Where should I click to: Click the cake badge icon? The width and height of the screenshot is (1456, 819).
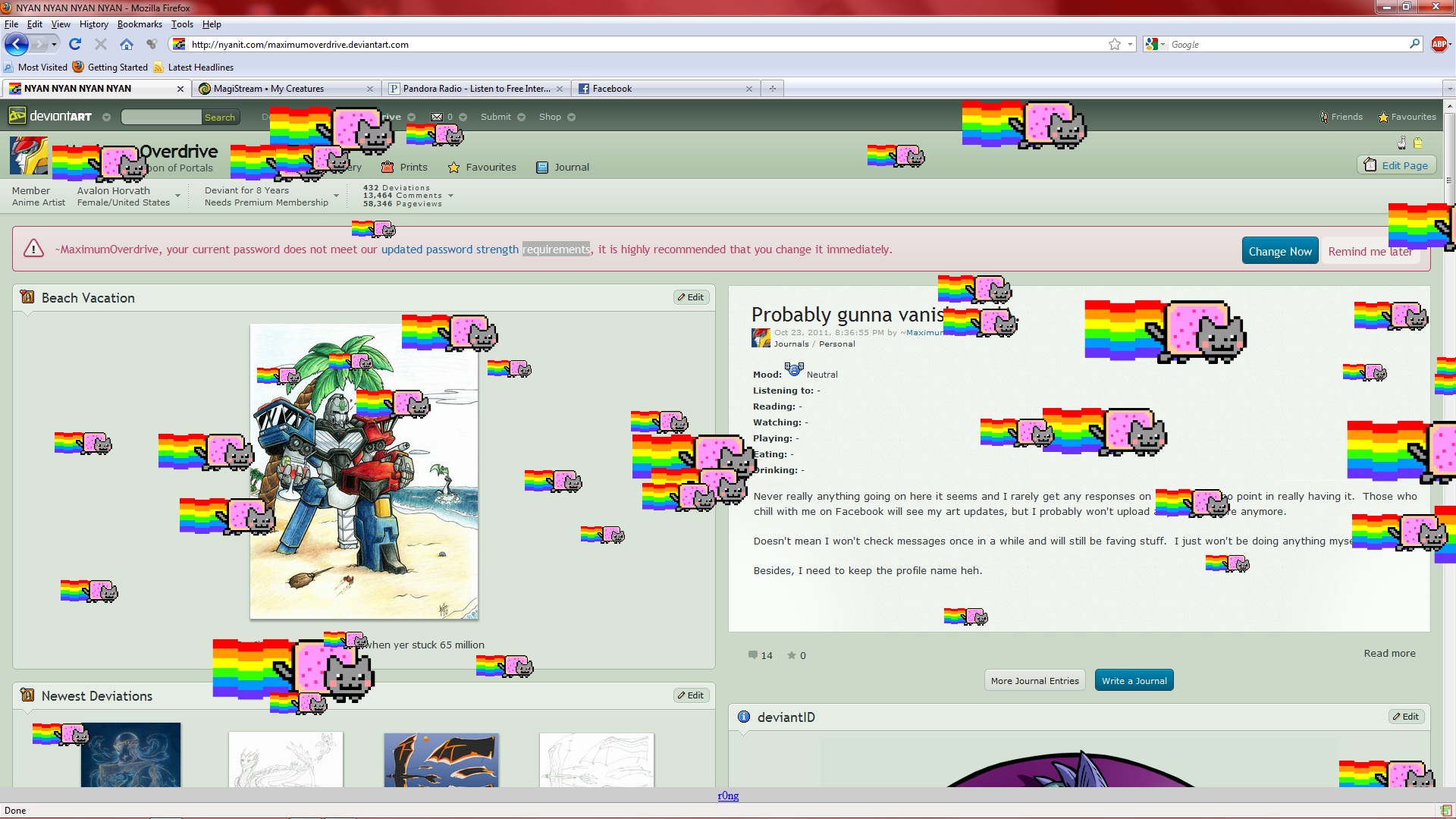(x=1418, y=143)
